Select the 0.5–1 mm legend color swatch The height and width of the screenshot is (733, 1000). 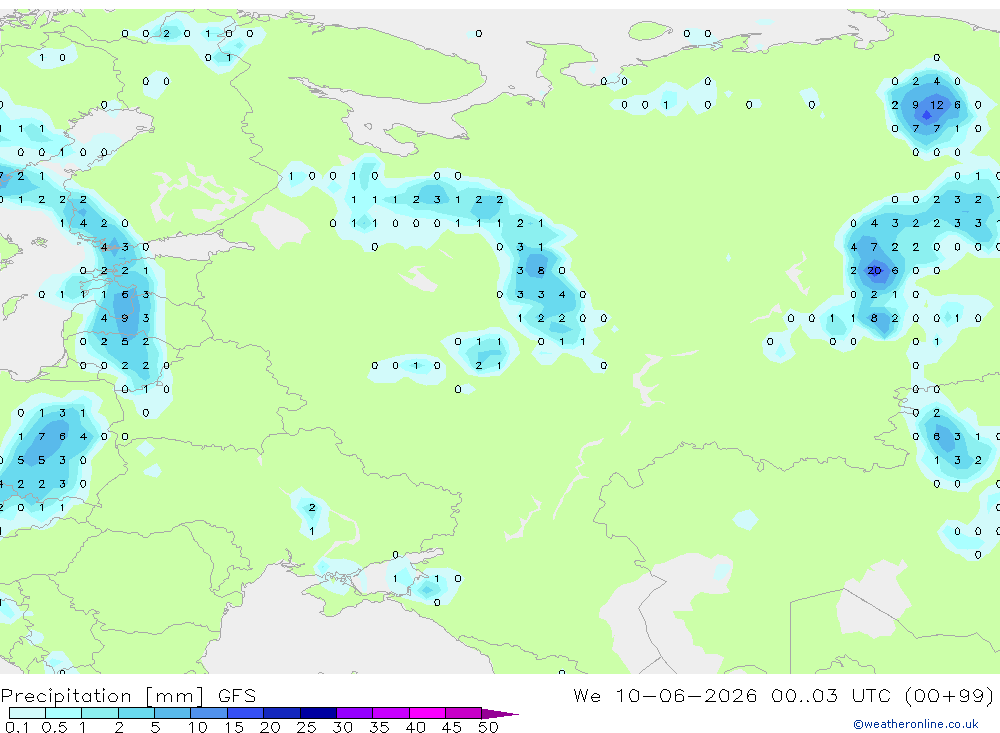[x=63, y=713]
